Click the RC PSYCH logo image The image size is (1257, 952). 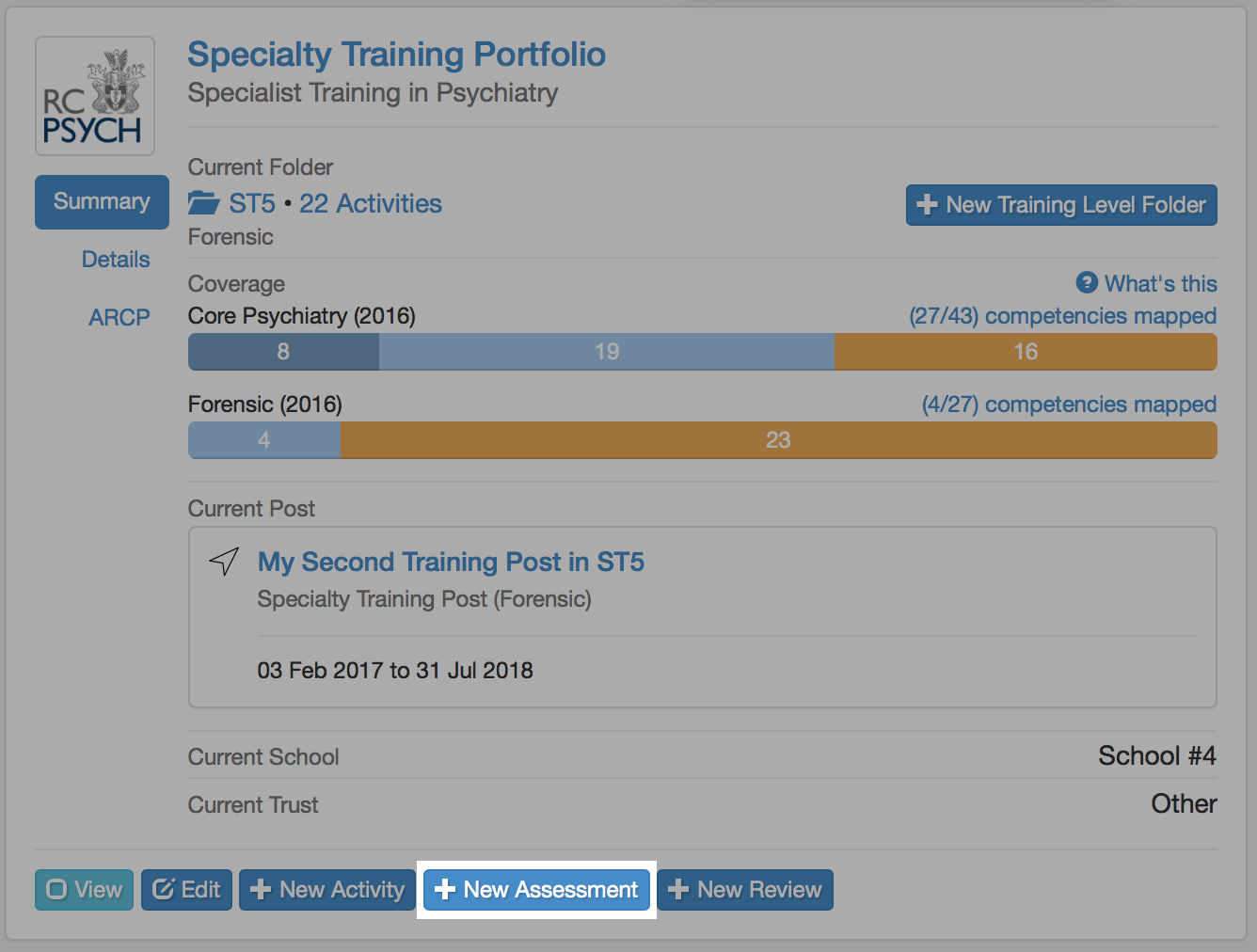point(95,96)
